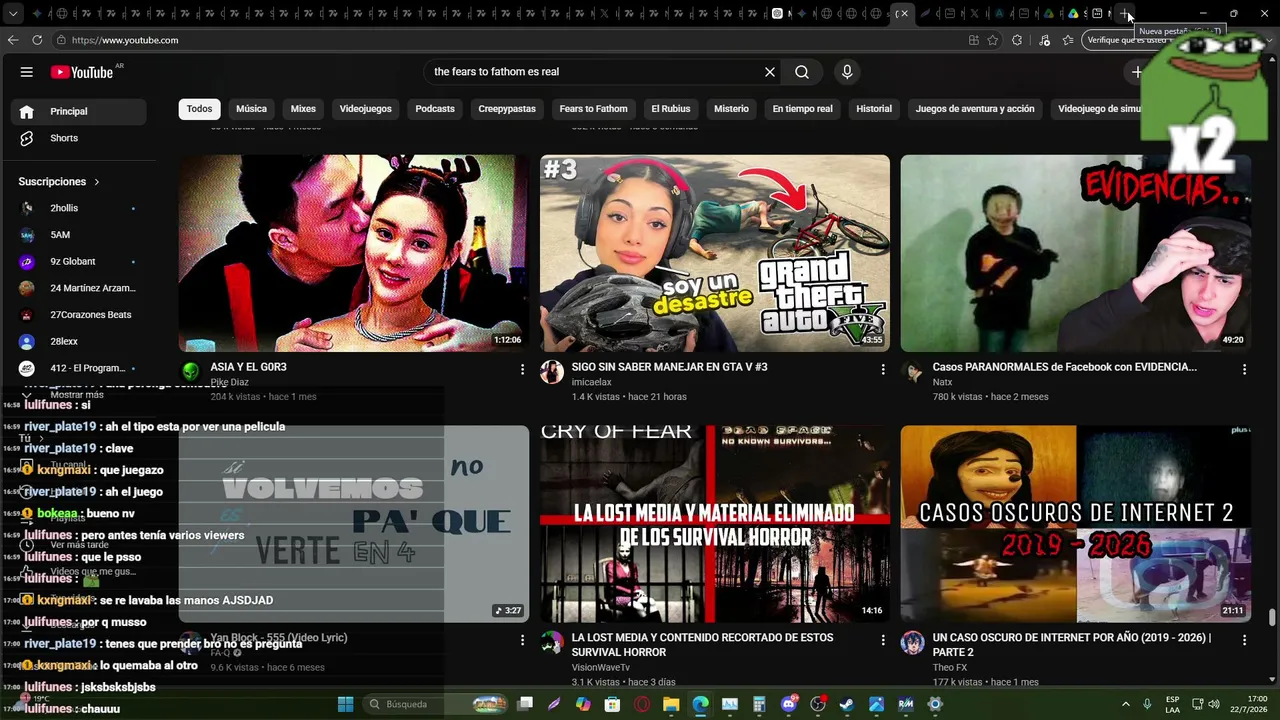
Task: Close the active browser tab
Action: click(x=904, y=14)
